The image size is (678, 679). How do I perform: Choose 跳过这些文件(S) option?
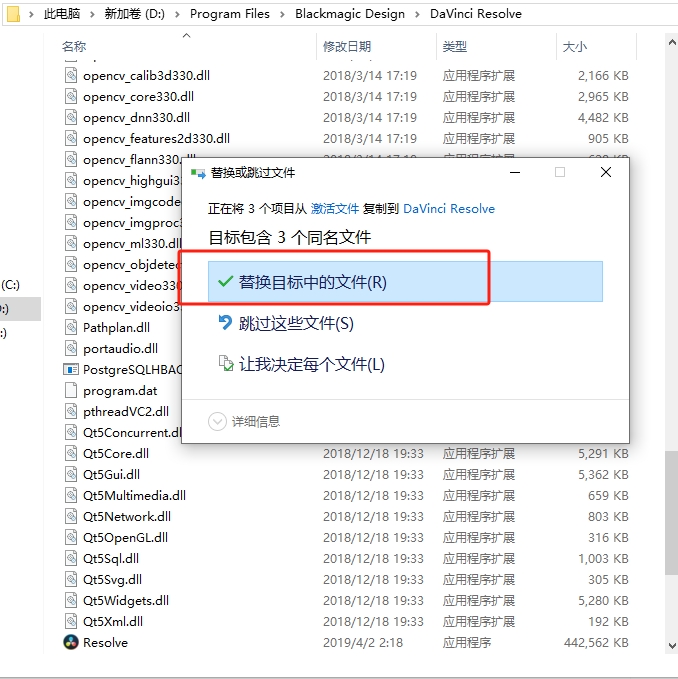click(296, 323)
